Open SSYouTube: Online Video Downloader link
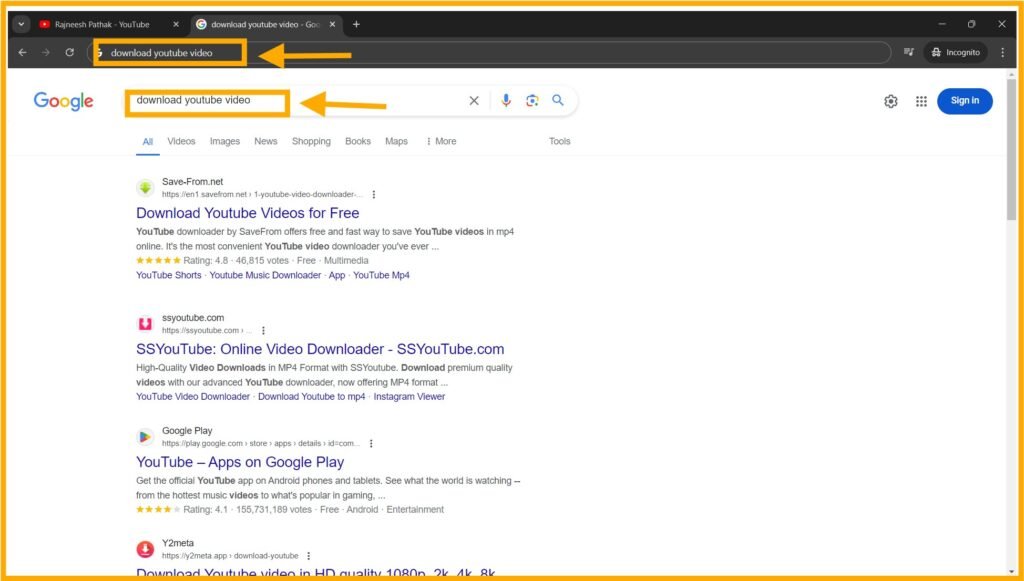 click(320, 349)
